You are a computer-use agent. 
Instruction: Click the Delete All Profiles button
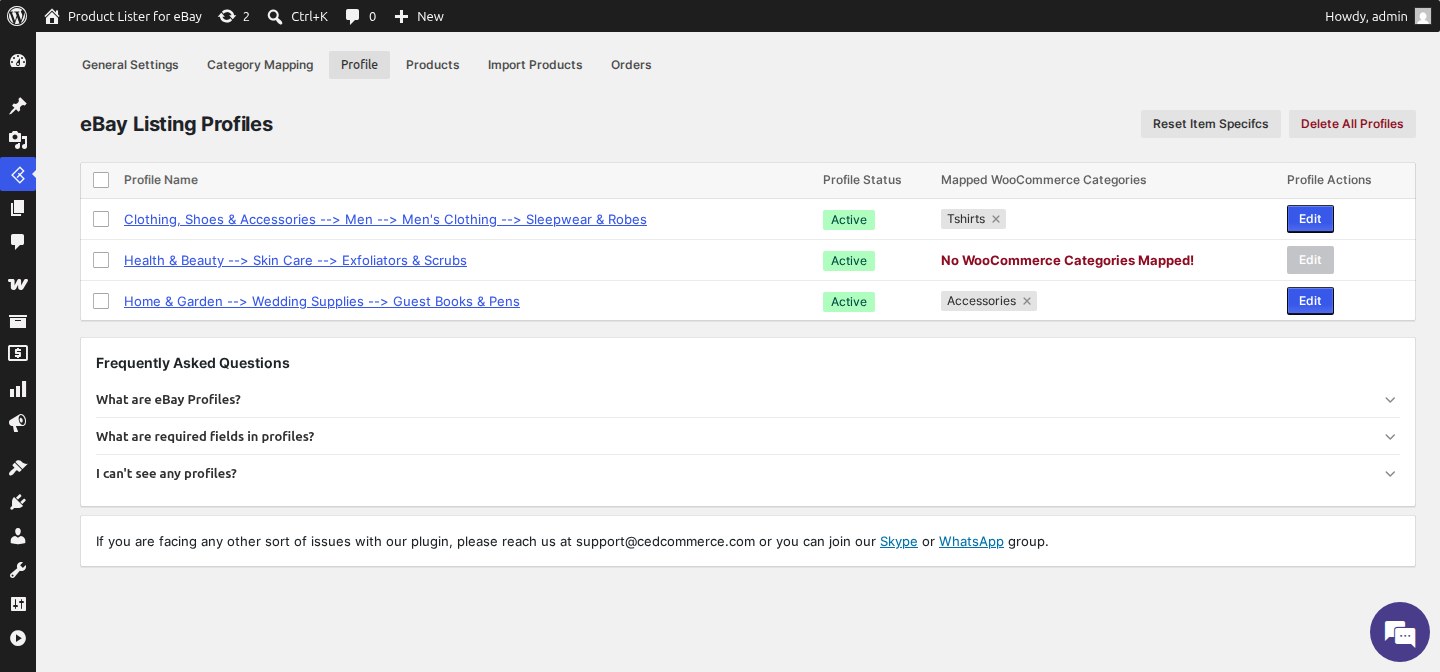[x=1352, y=124]
